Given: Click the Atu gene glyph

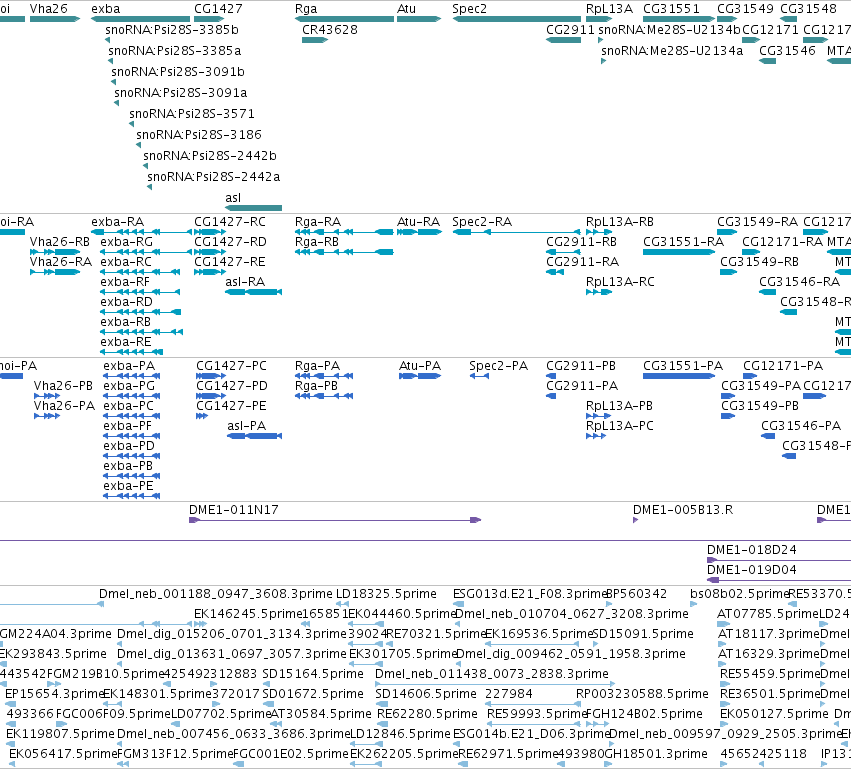Looking at the screenshot, I should pyautogui.click(x=419, y=19).
